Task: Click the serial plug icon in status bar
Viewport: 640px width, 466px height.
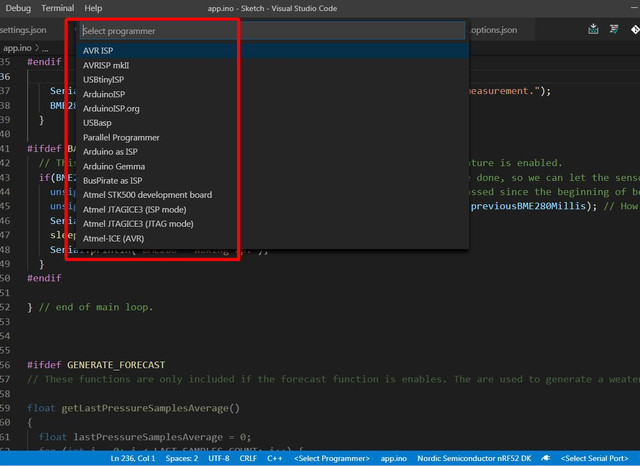Action: click(546, 458)
